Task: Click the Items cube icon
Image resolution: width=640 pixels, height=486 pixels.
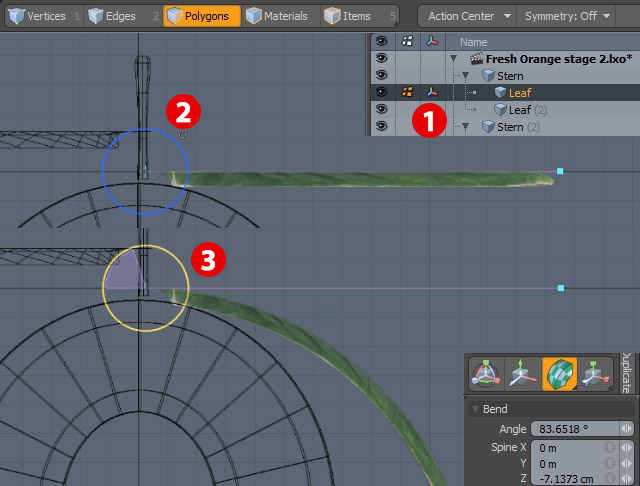Action: (332, 16)
